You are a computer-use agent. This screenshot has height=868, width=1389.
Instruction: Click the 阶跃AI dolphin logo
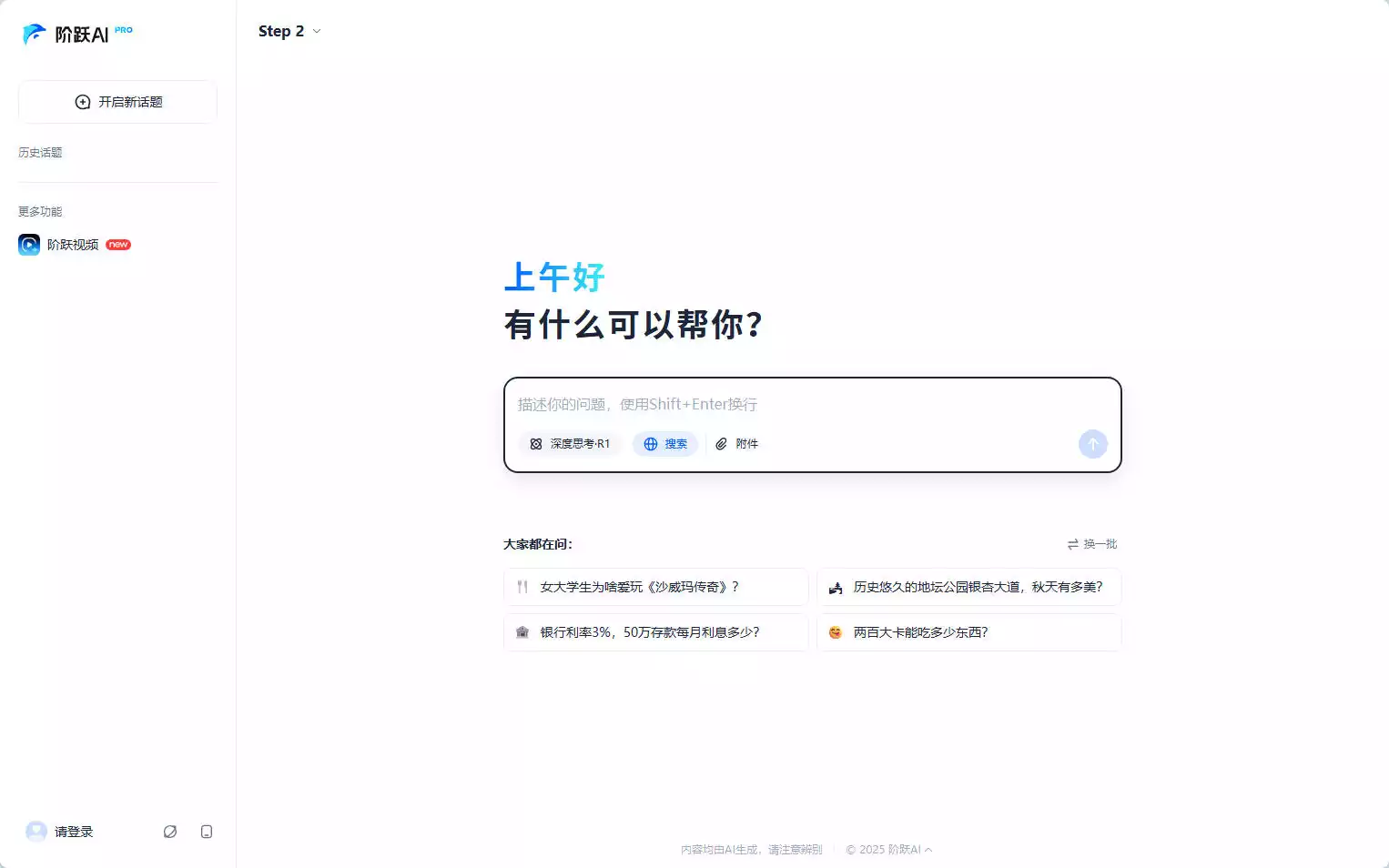pyautogui.click(x=35, y=35)
